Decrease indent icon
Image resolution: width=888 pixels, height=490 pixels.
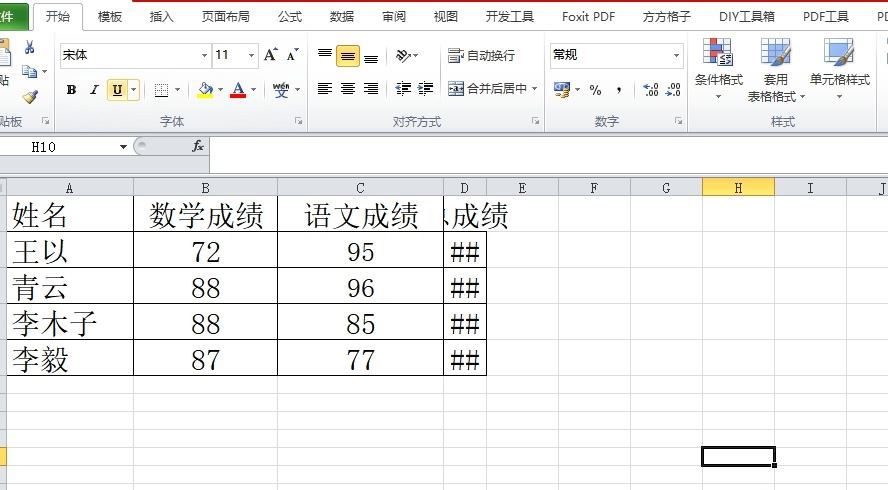pyautogui.click(x=403, y=88)
